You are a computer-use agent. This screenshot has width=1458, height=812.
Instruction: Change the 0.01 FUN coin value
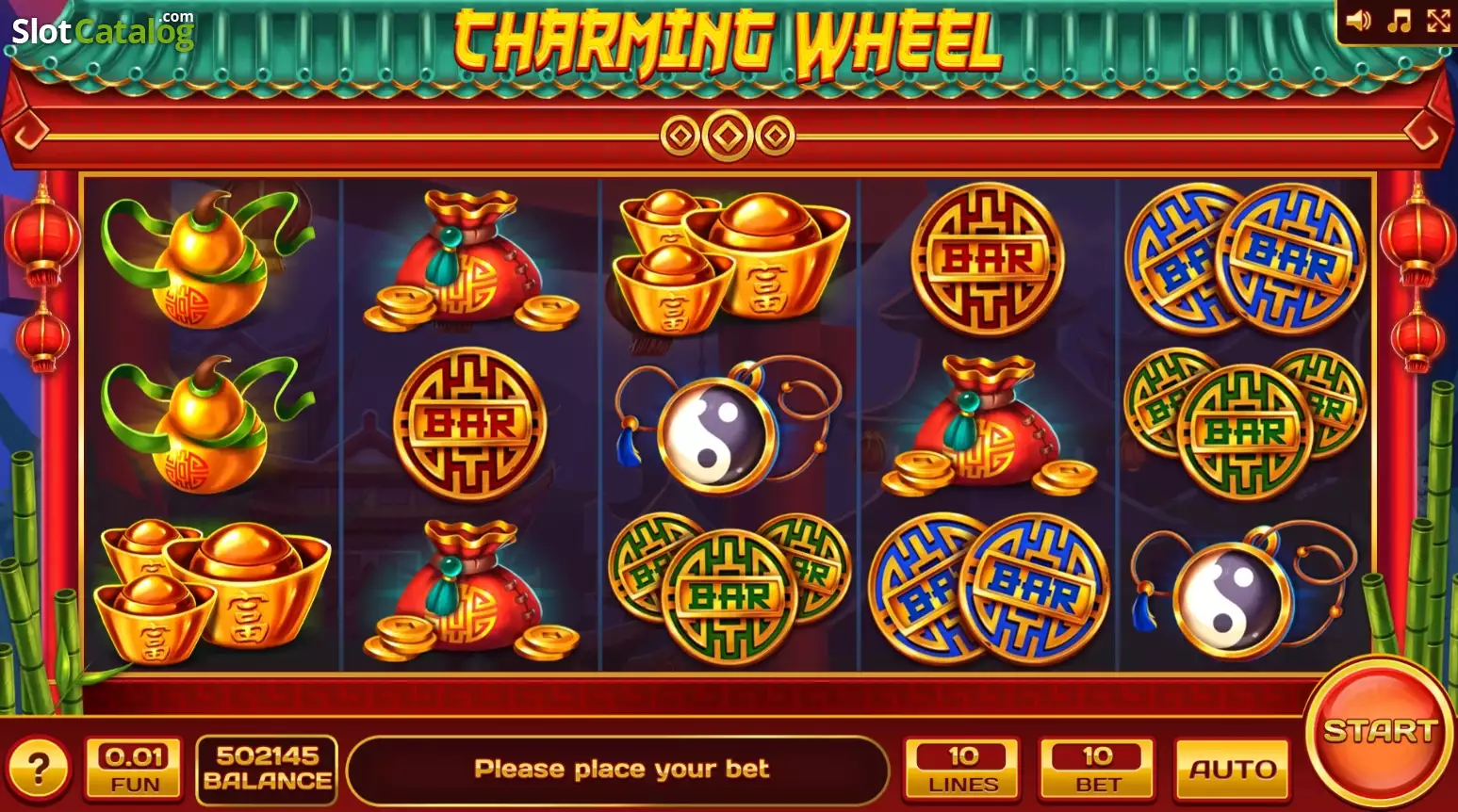135,770
